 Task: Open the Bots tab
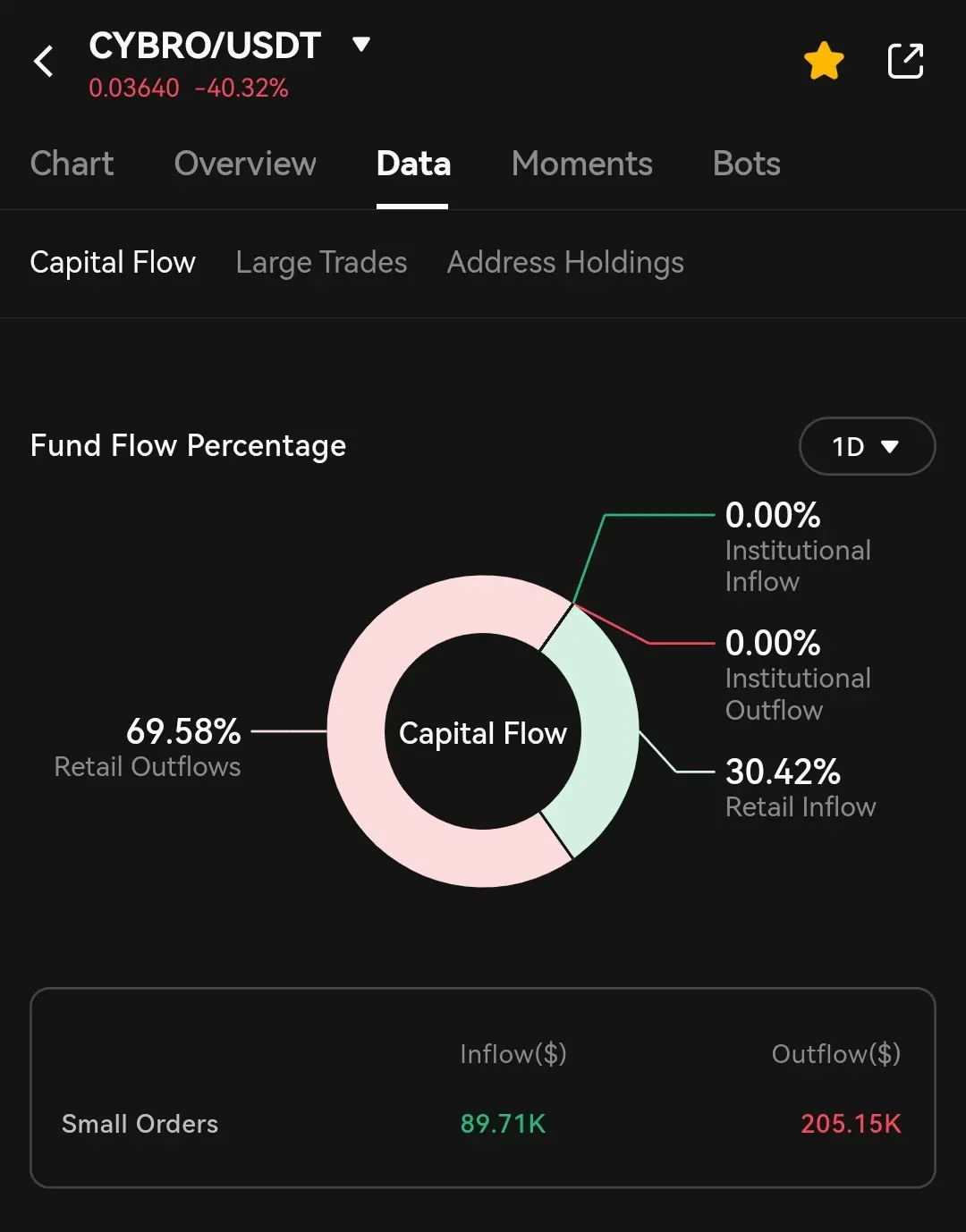[747, 165]
